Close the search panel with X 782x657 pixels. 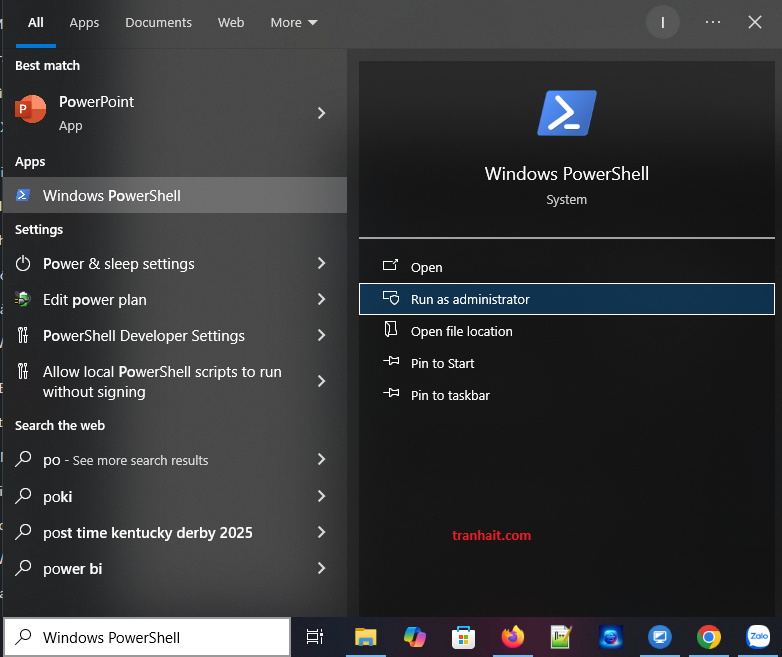(755, 22)
